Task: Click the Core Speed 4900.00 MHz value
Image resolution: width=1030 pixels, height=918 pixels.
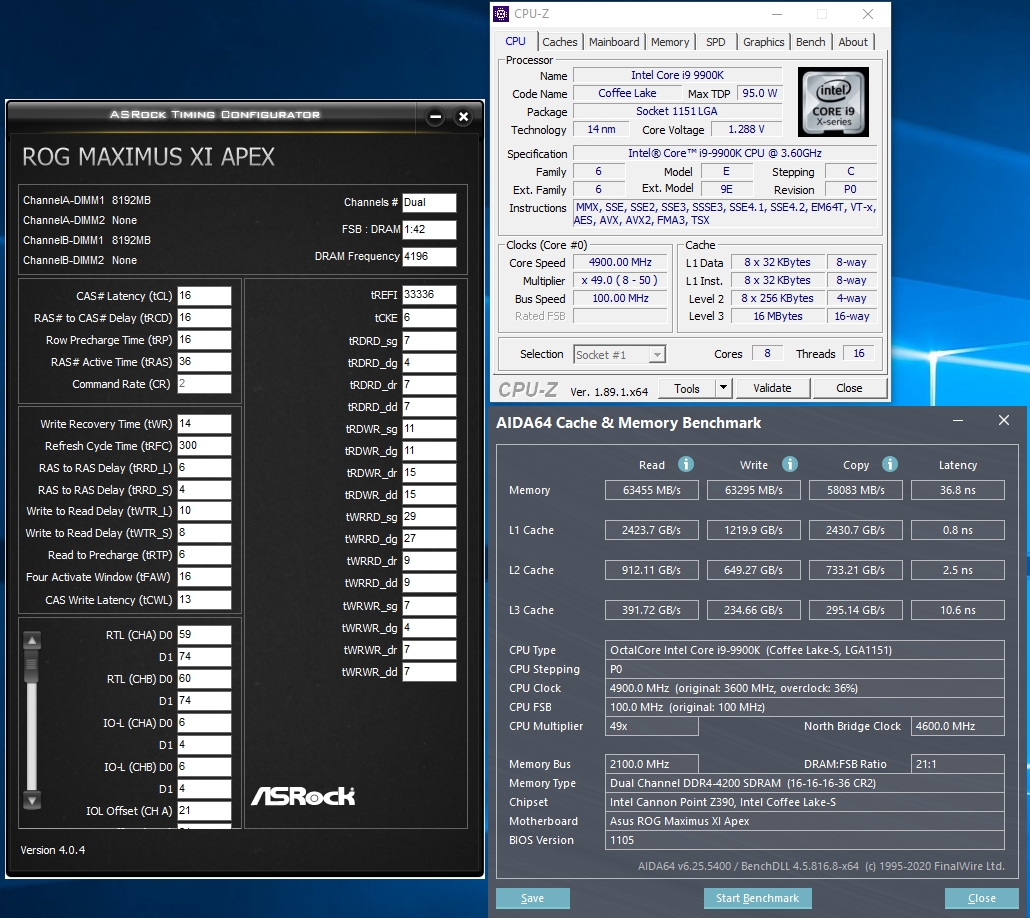Action: pos(620,262)
